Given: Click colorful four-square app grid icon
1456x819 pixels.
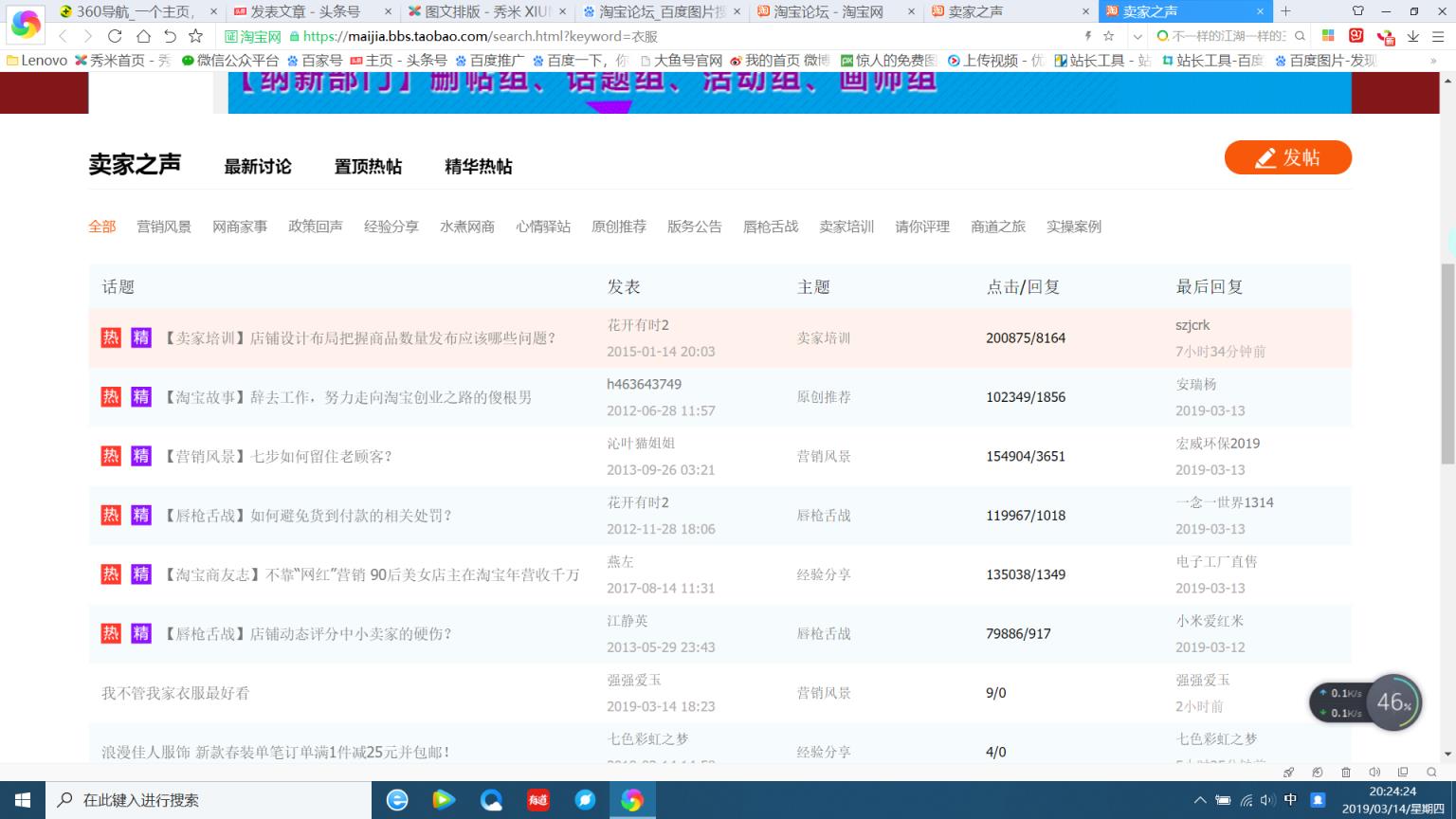Looking at the screenshot, I should coord(1328,36).
